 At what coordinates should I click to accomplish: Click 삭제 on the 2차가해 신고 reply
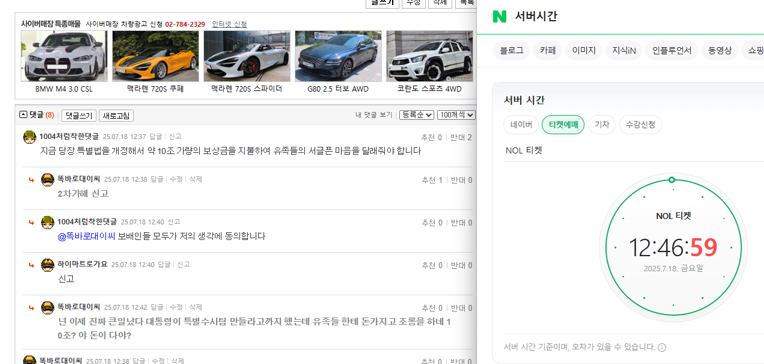[x=195, y=179]
